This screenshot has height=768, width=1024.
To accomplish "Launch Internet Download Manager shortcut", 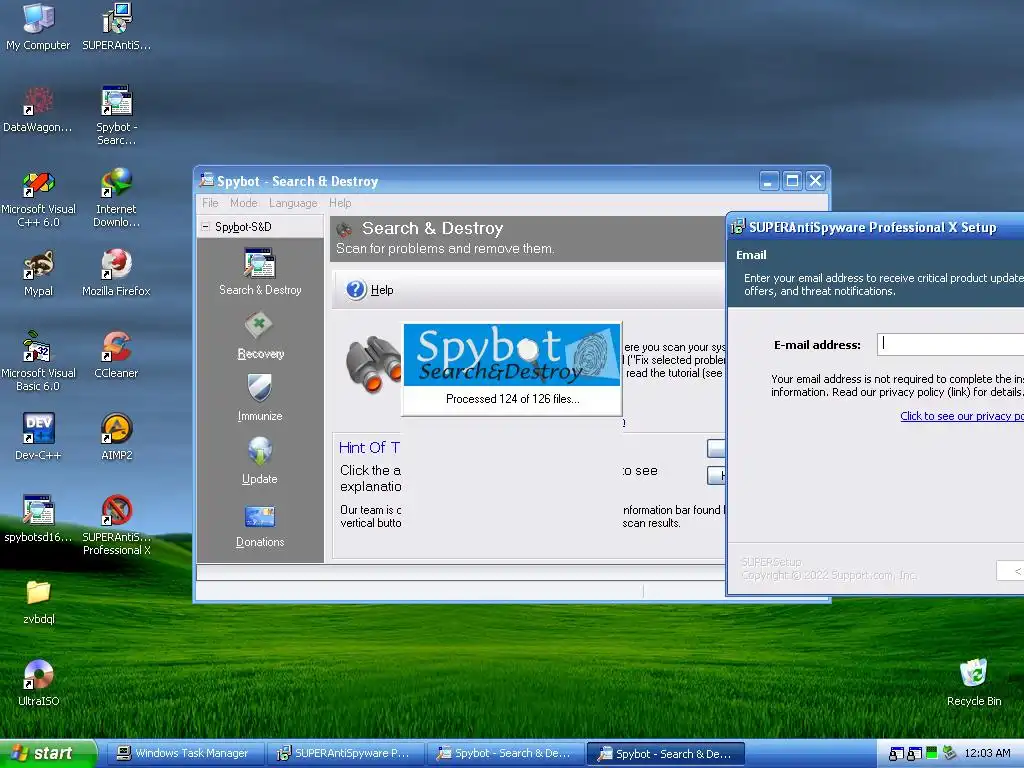I will (116, 199).
